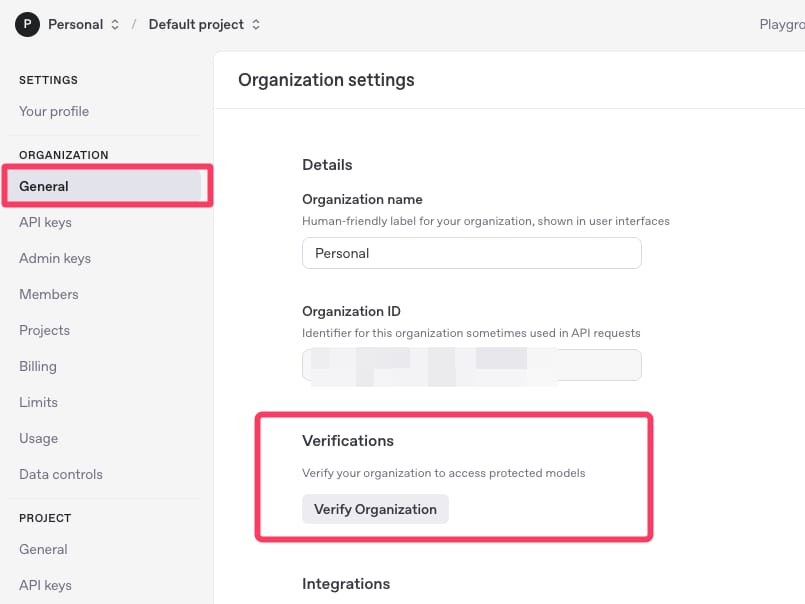This screenshot has width=805, height=604.
Task: Expand the Default project selector
Action: tap(256, 24)
